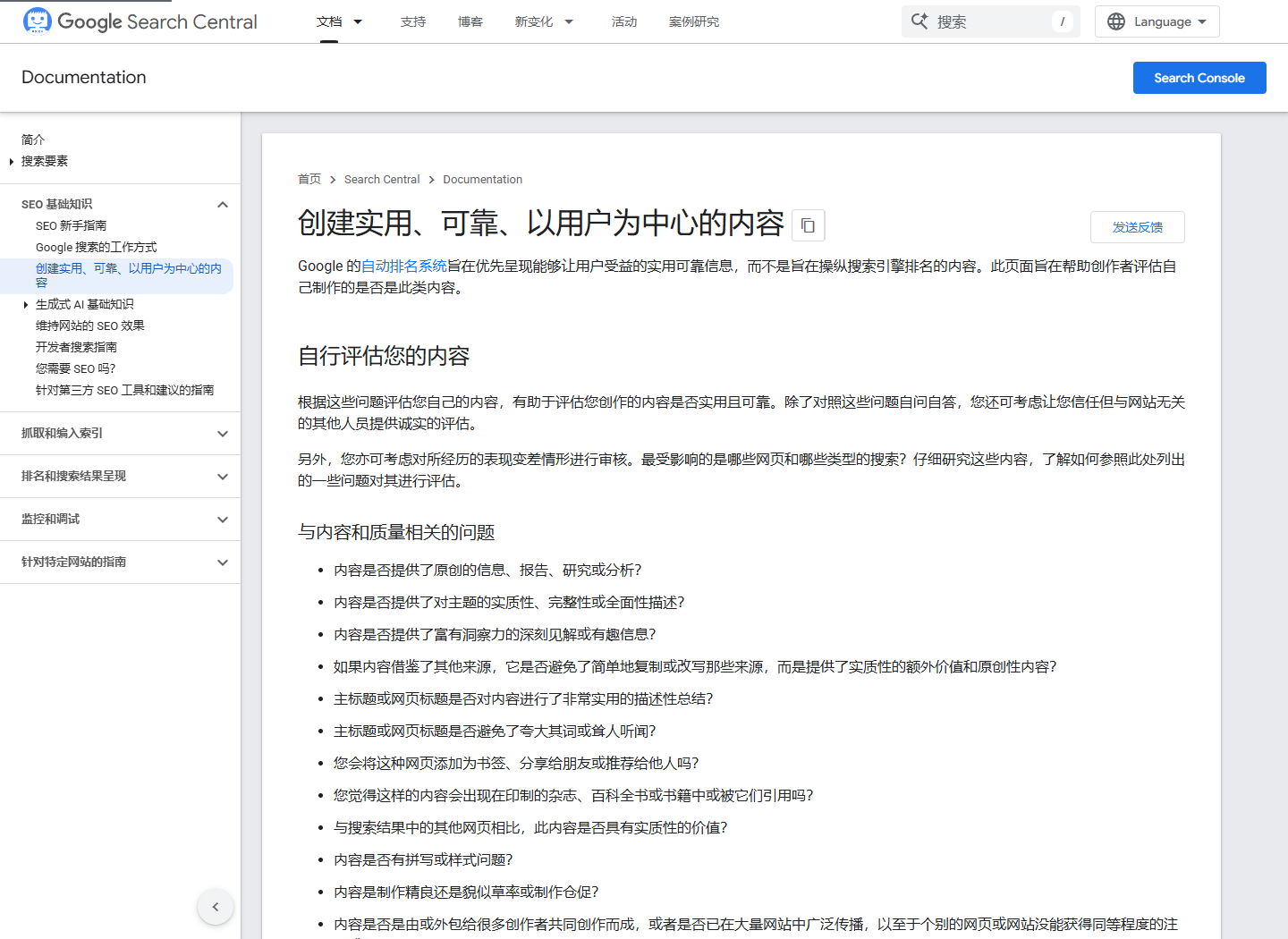The height and width of the screenshot is (939, 1288).
Task: Open 简介 in the sidebar
Action: [x=33, y=140]
